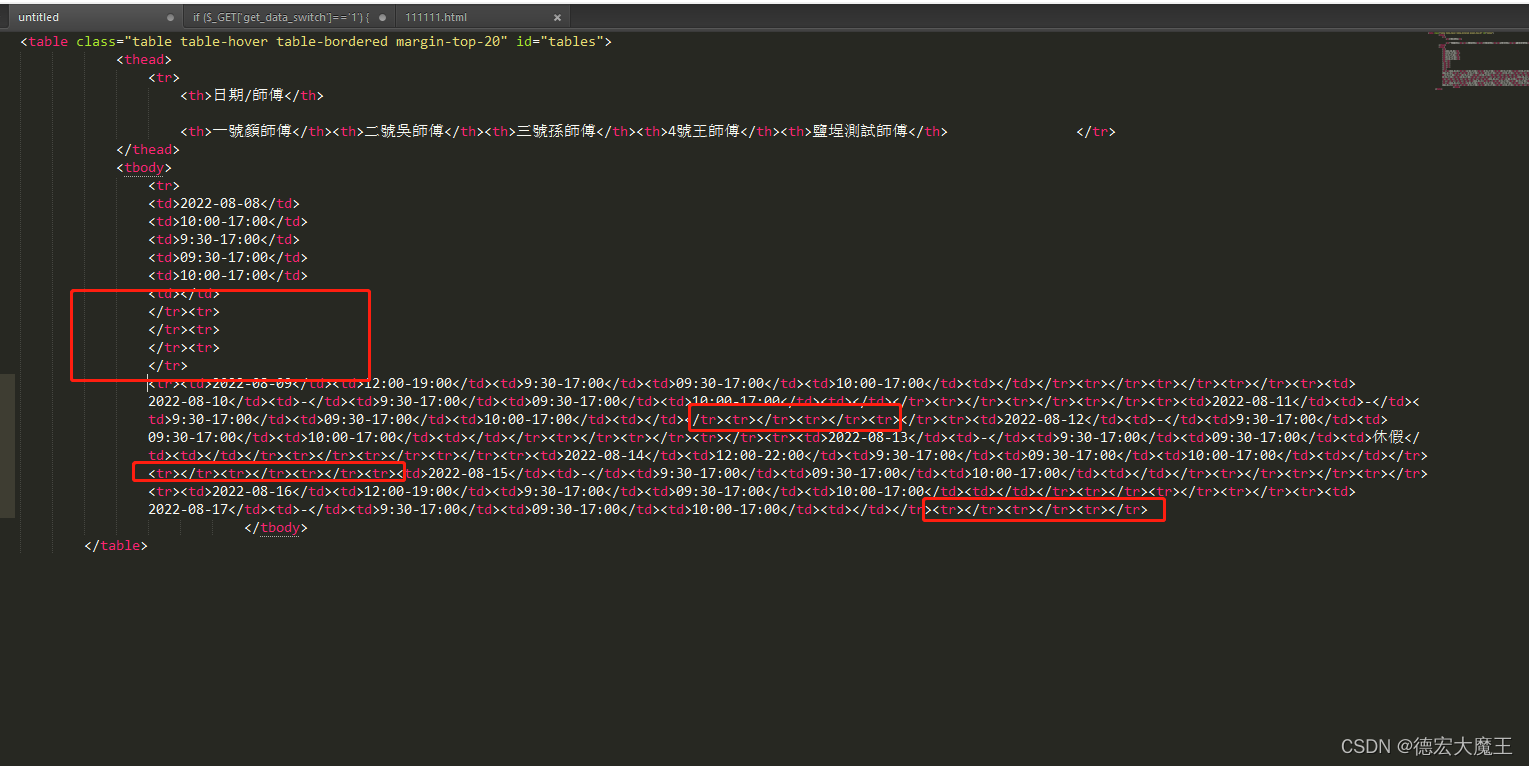Click inside the first red highlighted box
This screenshot has width=1529, height=766.
pyautogui.click(x=220, y=335)
